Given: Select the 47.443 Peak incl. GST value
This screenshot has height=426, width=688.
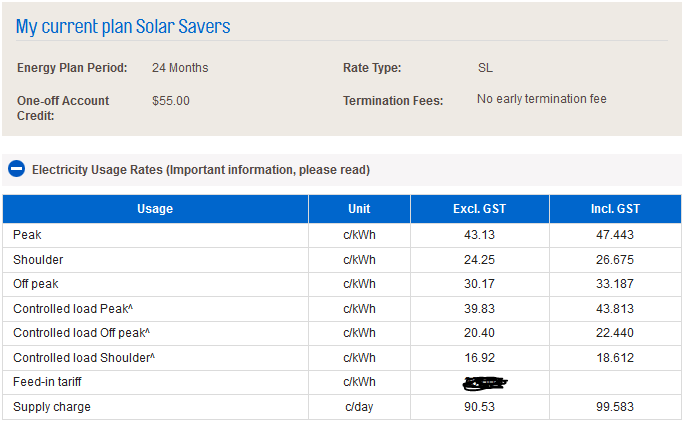Looking at the screenshot, I should click(615, 235).
